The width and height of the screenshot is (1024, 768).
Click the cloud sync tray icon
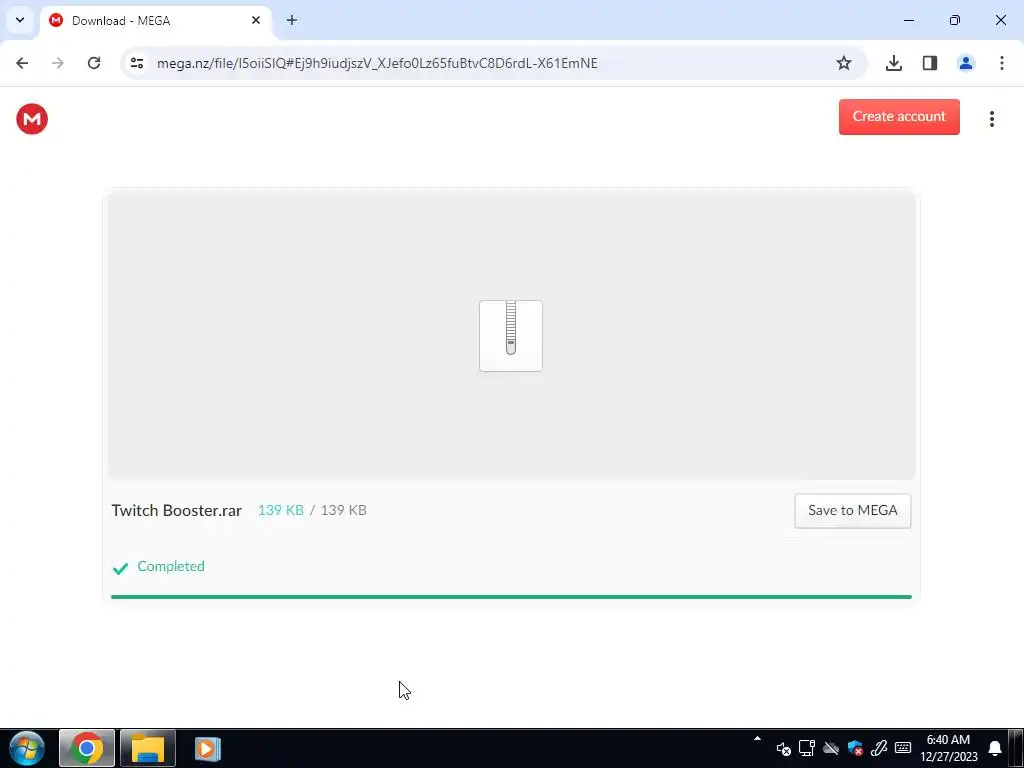831,748
